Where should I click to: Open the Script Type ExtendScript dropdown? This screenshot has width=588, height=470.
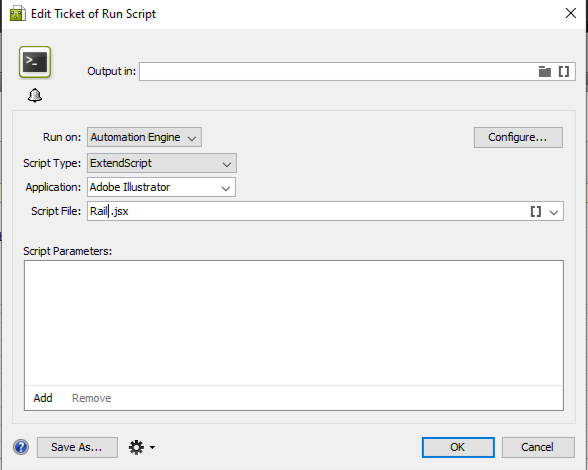162,163
